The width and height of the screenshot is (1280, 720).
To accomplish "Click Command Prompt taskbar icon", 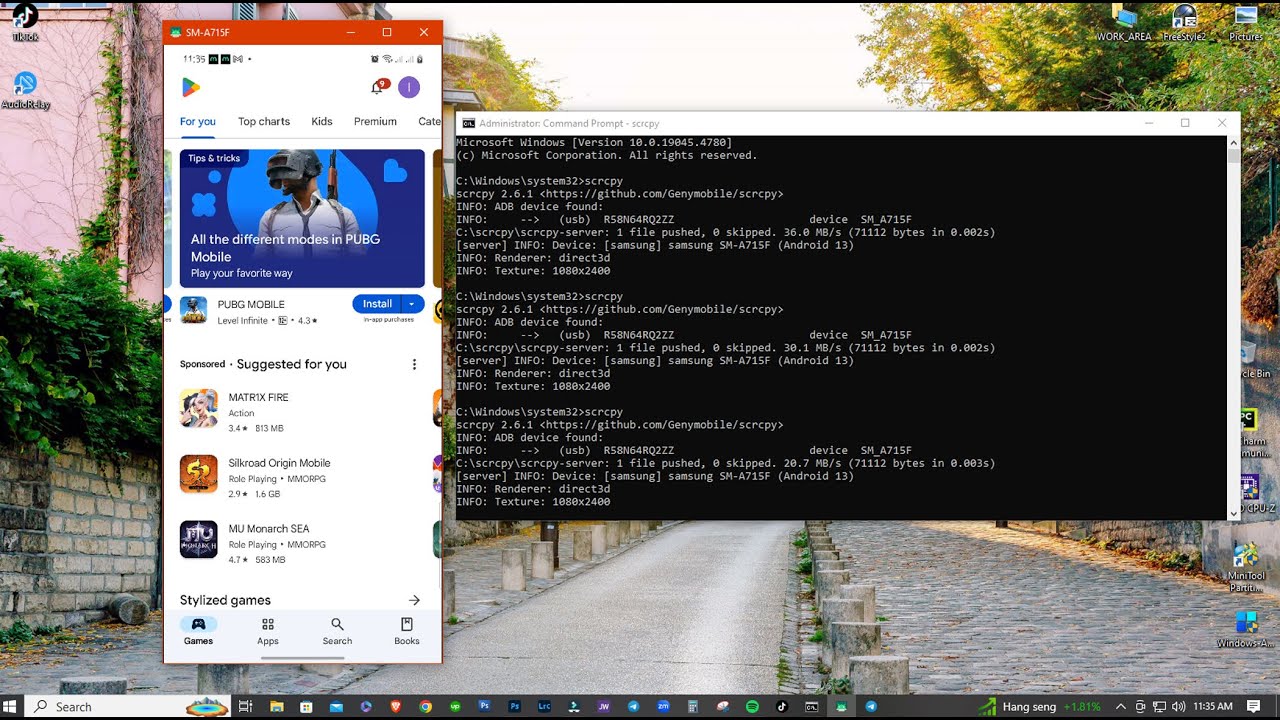I will [812, 706].
